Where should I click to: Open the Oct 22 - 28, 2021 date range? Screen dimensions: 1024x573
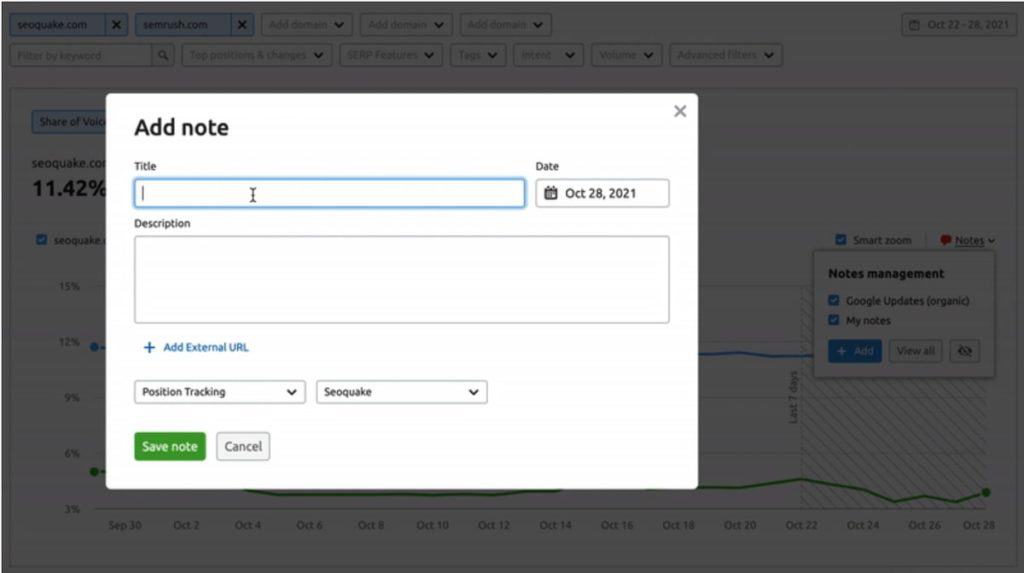click(959, 25)
